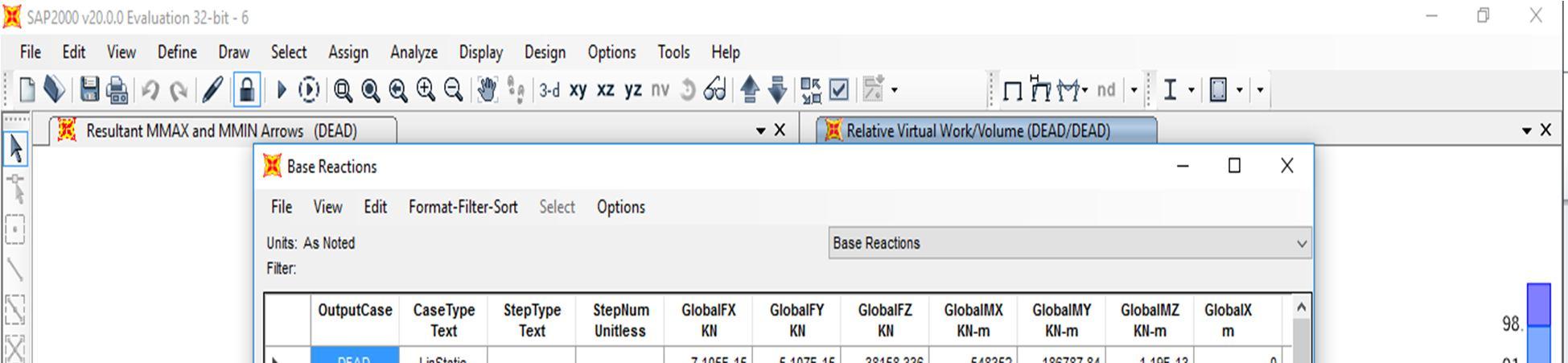Screen dimensions: 1568x363
Task: Click the table scrollbar up arrow
Action: pyautogui.click(x=1301, y=307)
